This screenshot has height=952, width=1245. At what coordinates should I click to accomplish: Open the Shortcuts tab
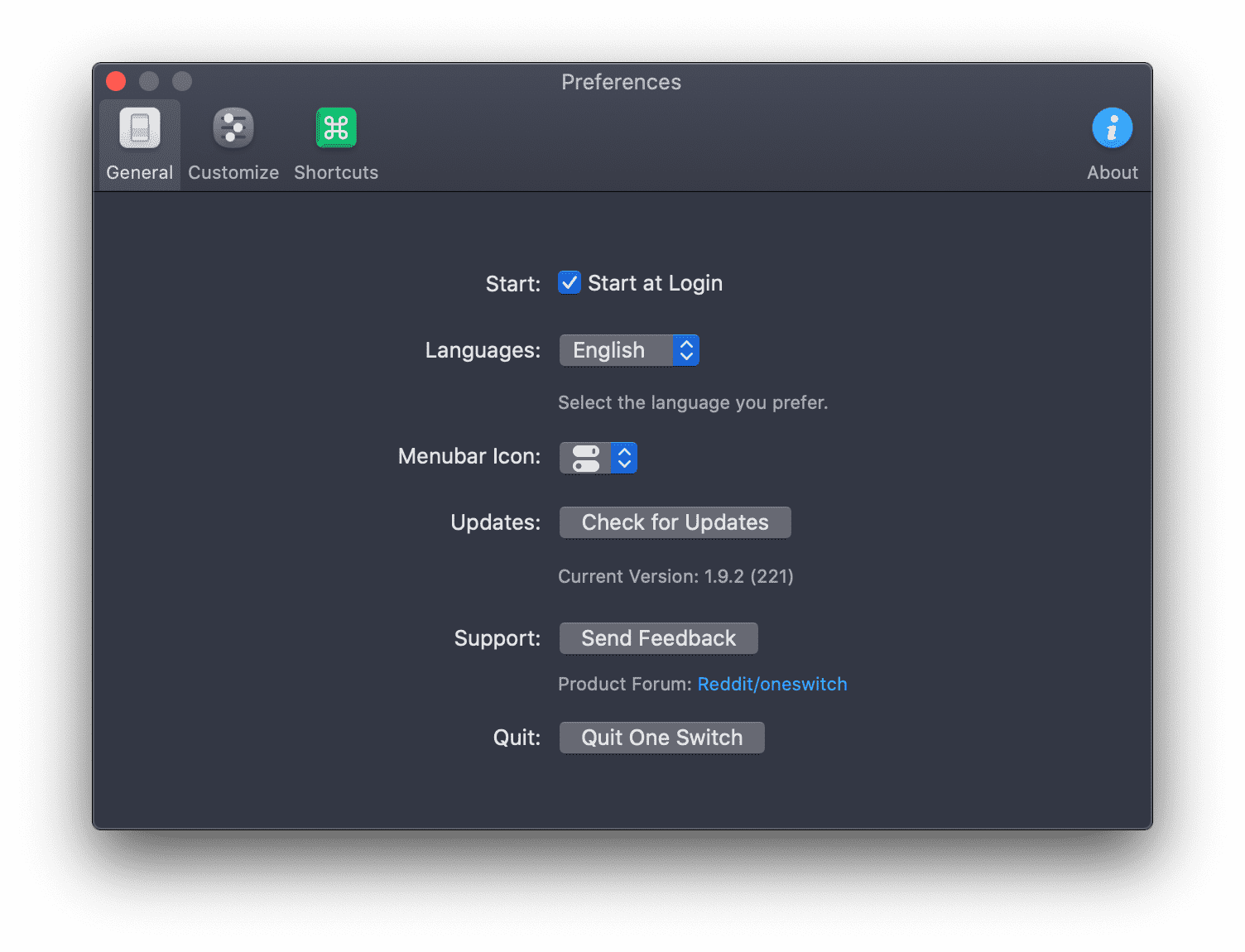coord(336,145)
